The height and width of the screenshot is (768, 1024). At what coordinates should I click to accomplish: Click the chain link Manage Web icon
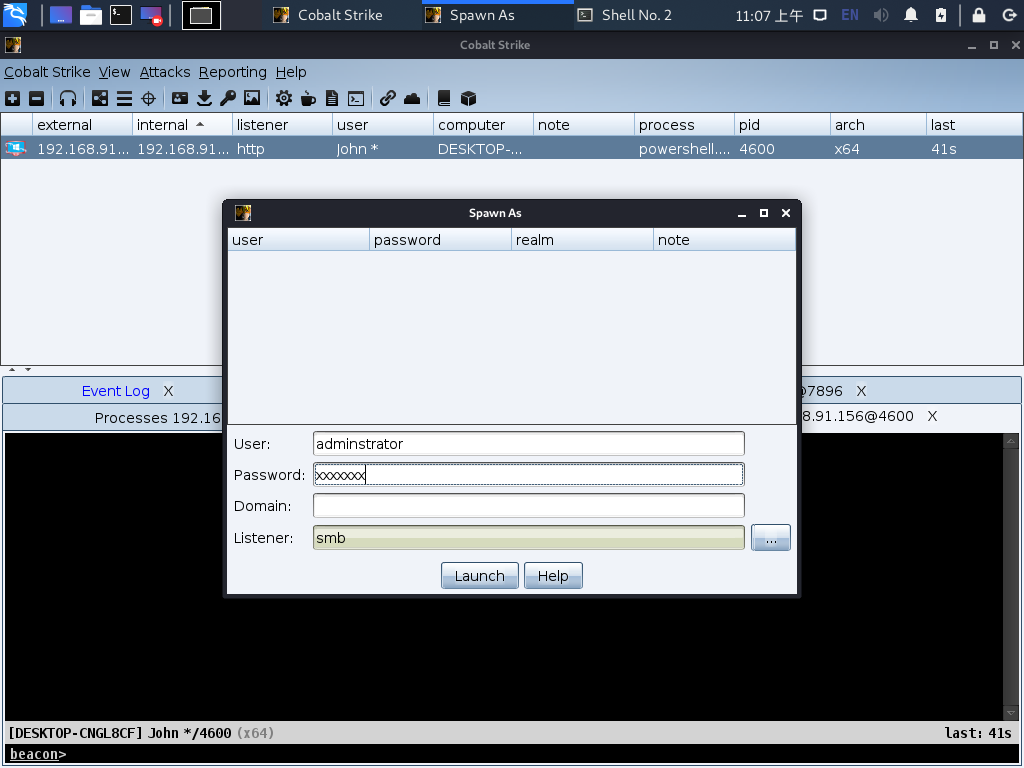click(x=388, y=98)
